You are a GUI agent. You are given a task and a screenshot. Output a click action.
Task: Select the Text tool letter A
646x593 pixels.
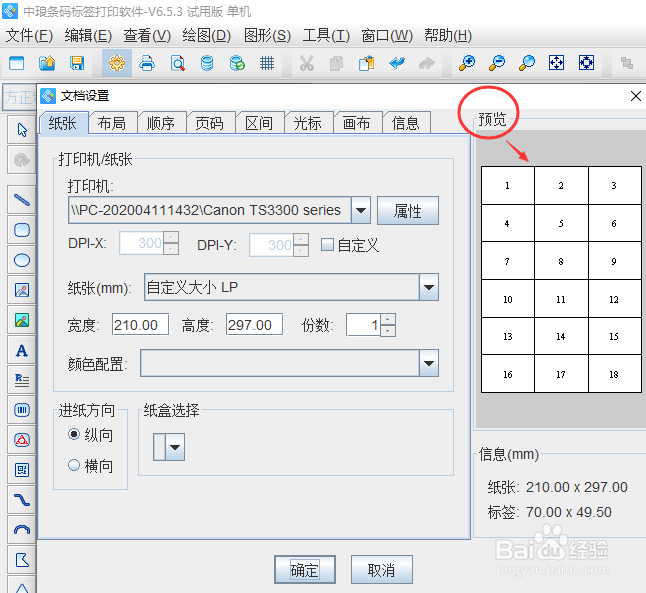coord(22,351)
